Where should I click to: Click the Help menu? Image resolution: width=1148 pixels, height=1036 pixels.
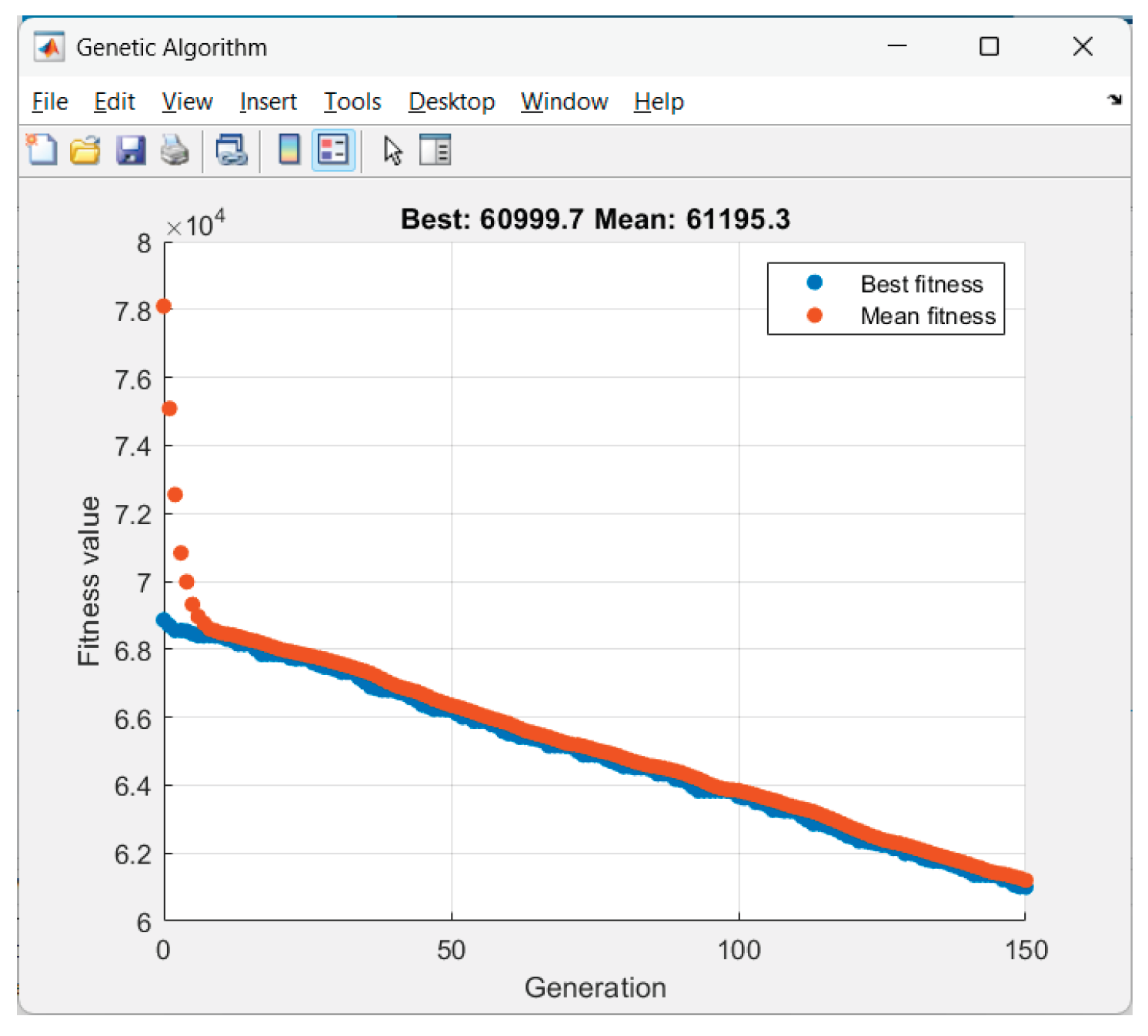click(x=659, y=102)
